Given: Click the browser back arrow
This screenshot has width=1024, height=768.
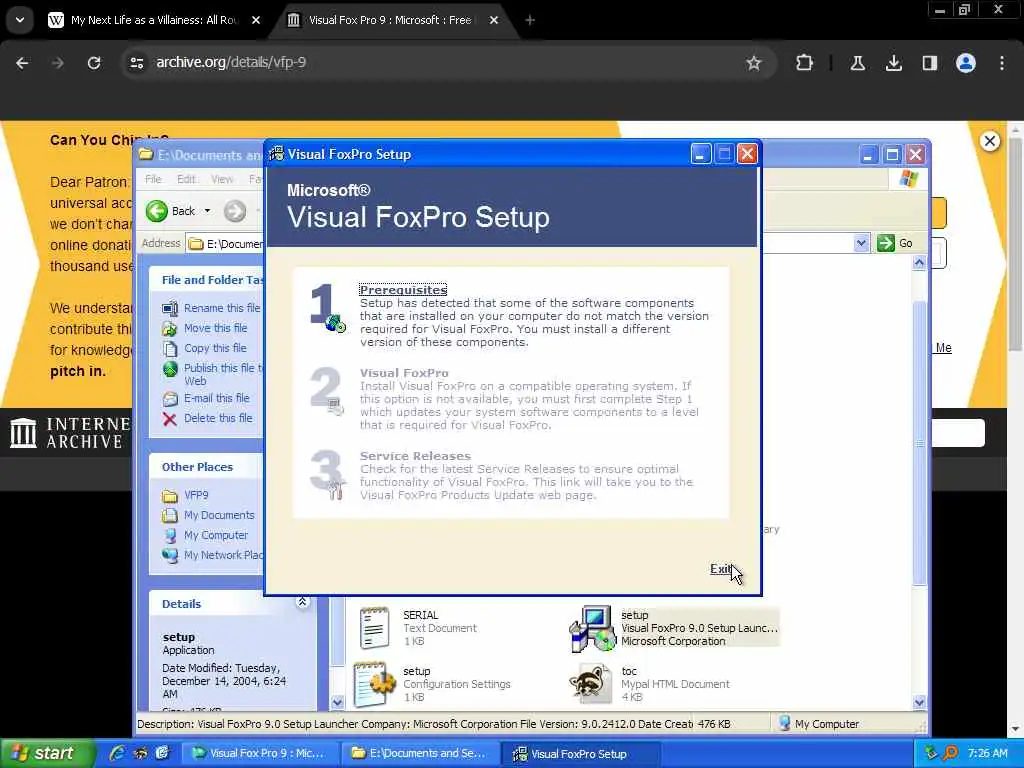Looking at the screenshot, I should coord(22,63).
